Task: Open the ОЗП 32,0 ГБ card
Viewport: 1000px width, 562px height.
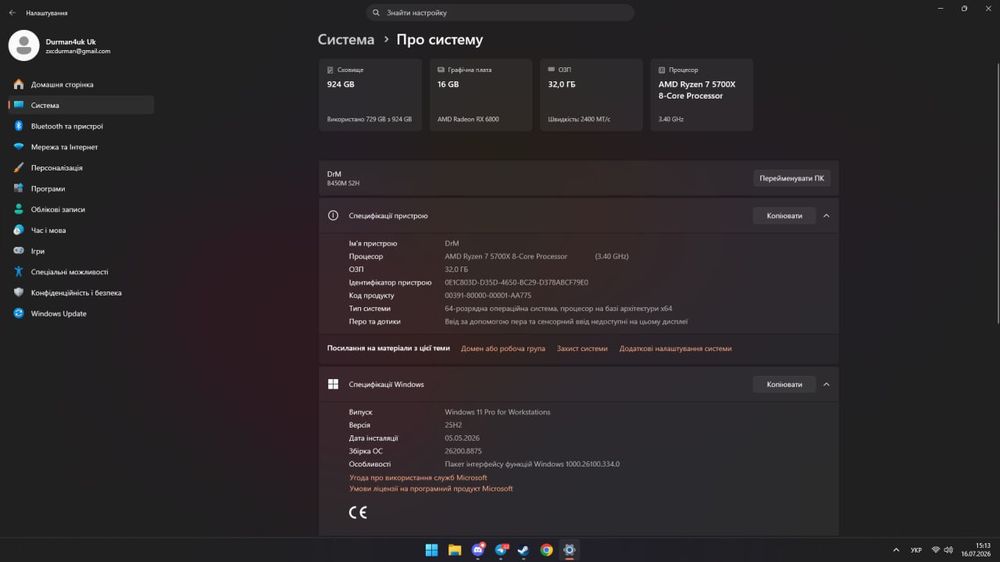Action: tap(591, 95)
